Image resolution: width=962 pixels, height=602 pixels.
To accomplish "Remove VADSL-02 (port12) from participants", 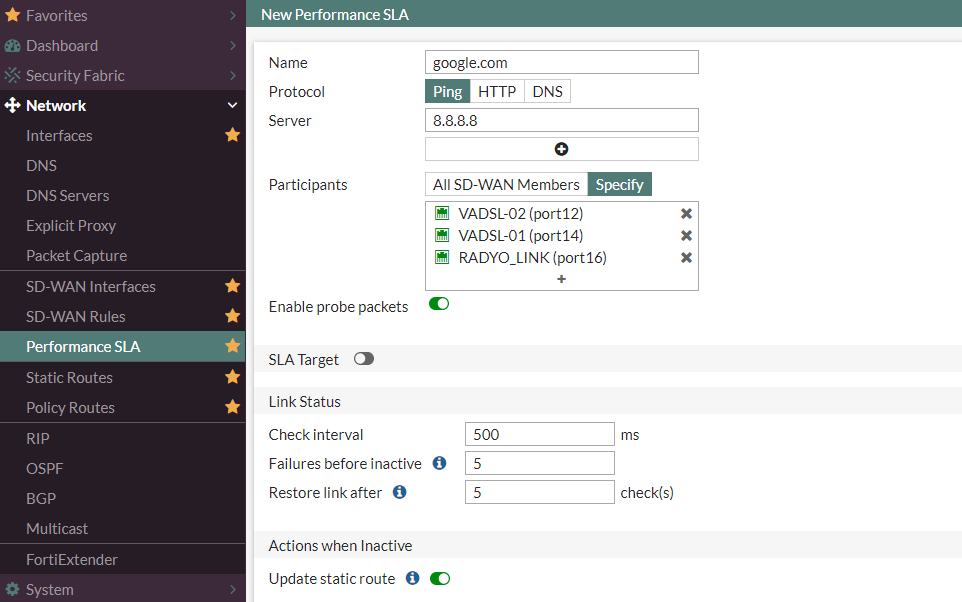I will tap(686, 214).
